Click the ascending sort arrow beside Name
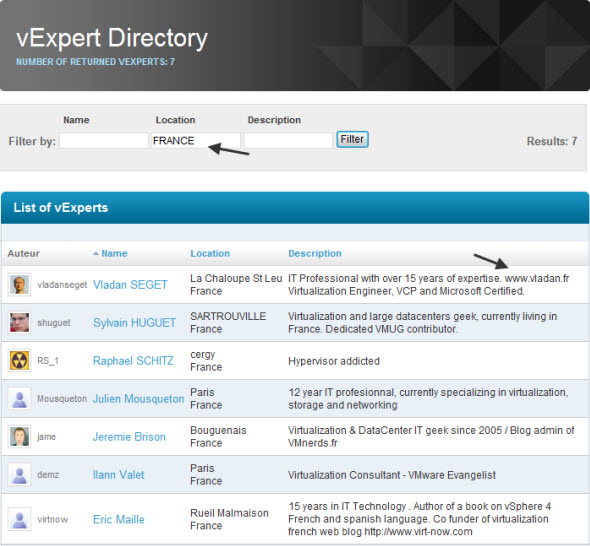This screenshot has width=590, height=546. pos(96,254)
